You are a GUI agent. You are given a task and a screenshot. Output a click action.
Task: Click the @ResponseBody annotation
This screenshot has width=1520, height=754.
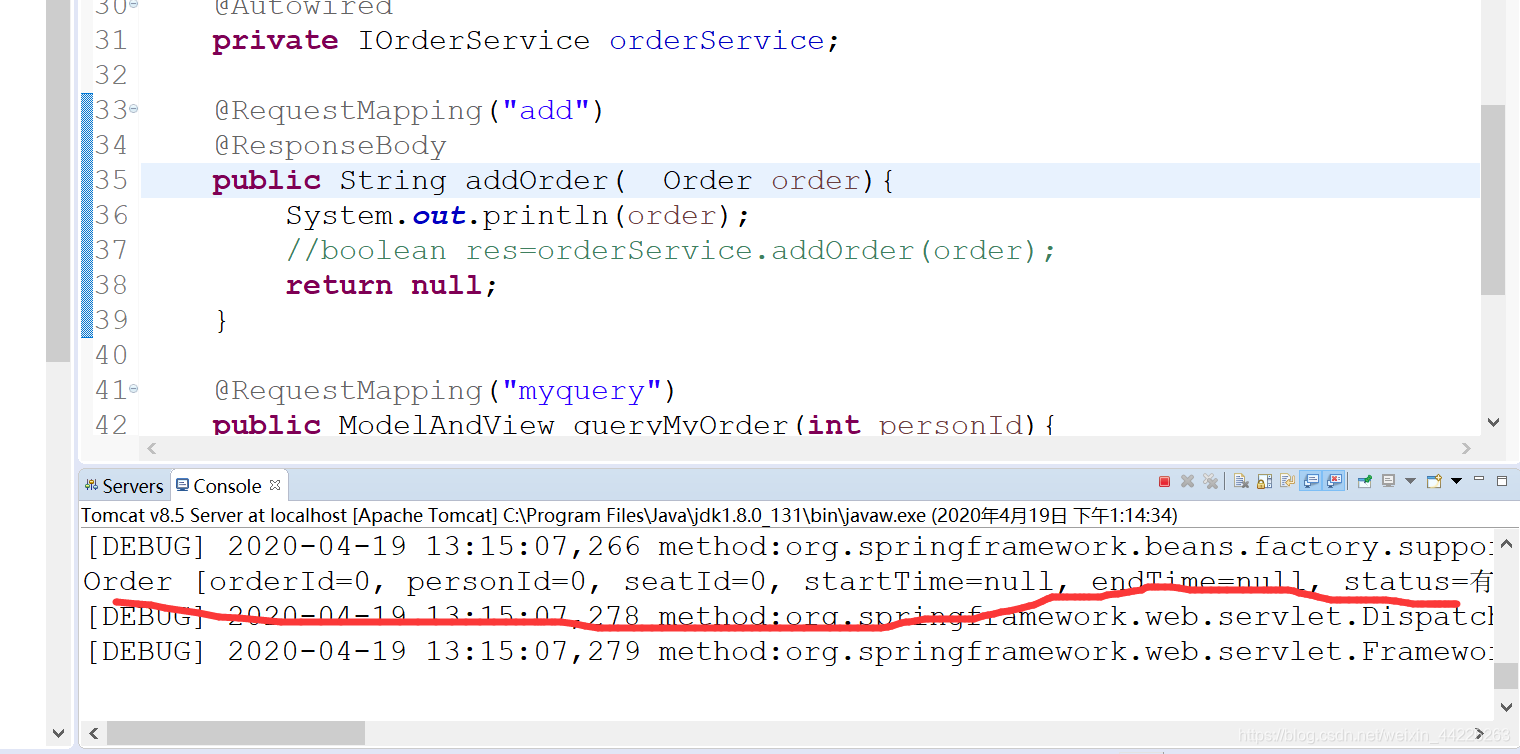click(x=330, y=146)
